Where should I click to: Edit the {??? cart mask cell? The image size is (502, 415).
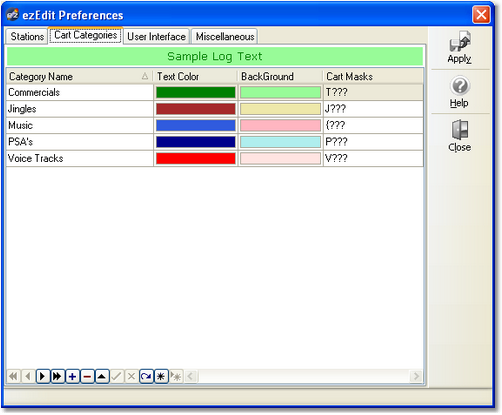point(373,125)
